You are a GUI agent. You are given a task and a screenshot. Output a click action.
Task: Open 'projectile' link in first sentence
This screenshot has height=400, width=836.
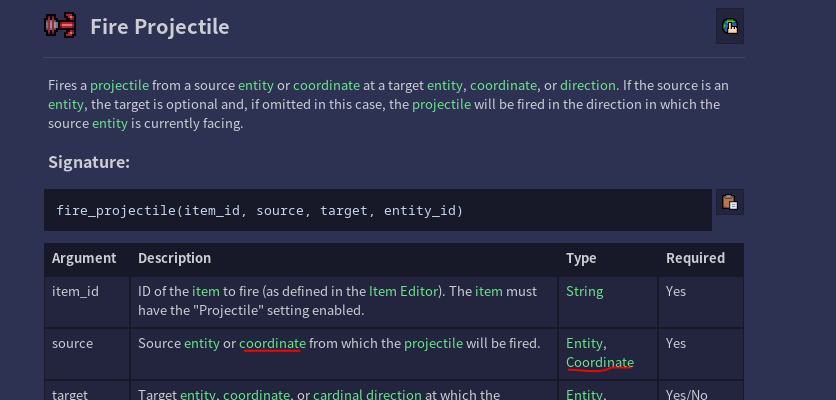tap(119, 85)
